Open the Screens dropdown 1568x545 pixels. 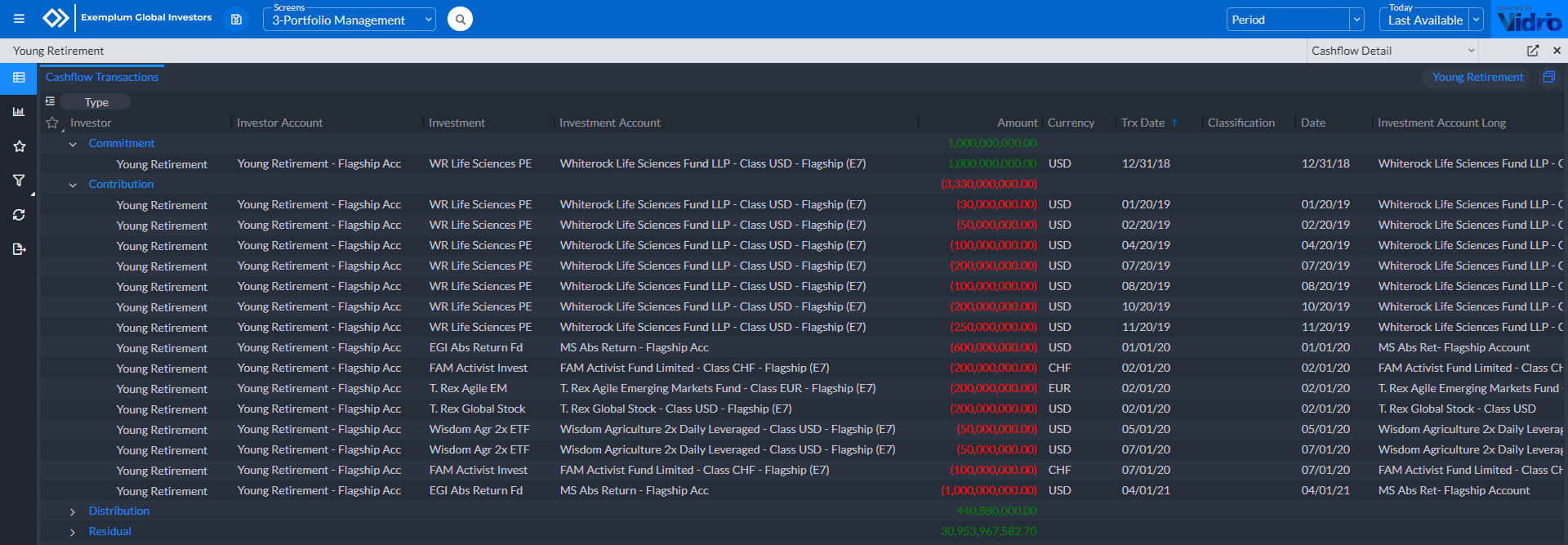pos(350,20)
